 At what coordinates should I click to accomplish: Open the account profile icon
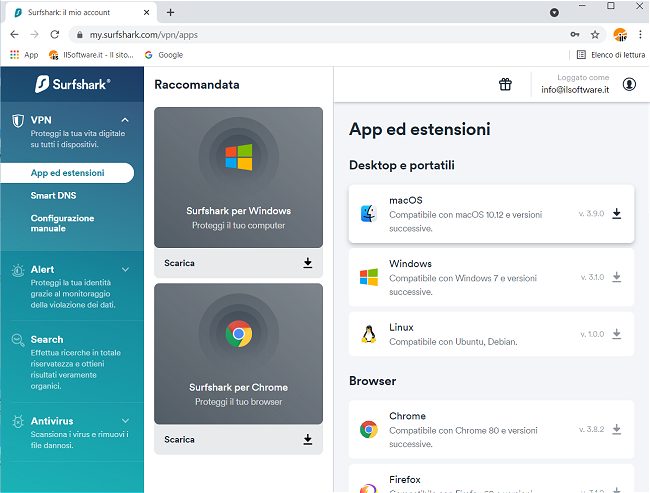click(x=629, y=84)
